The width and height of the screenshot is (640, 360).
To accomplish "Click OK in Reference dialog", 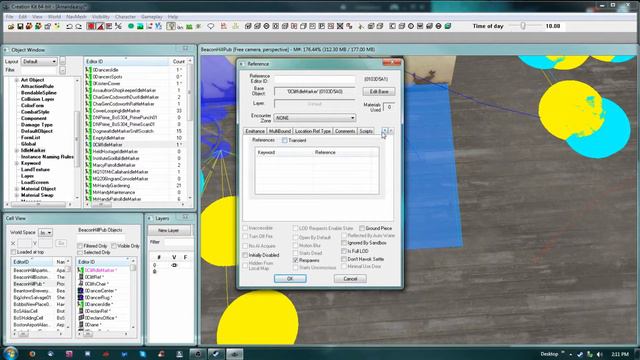I will pyautogui.click(x=290, y=279).
